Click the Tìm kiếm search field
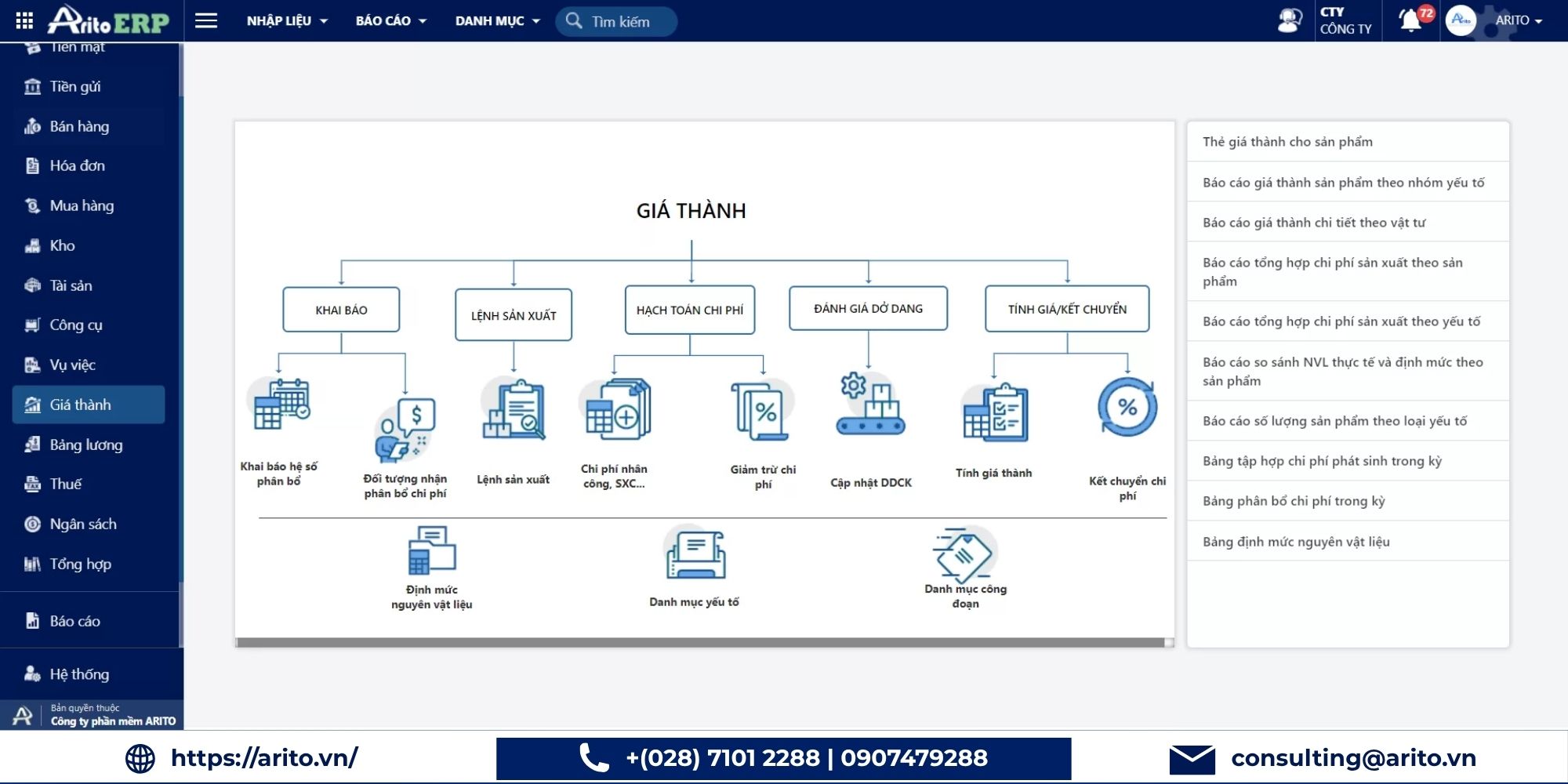Screen dimensions: 1568x784 point(616,21)
